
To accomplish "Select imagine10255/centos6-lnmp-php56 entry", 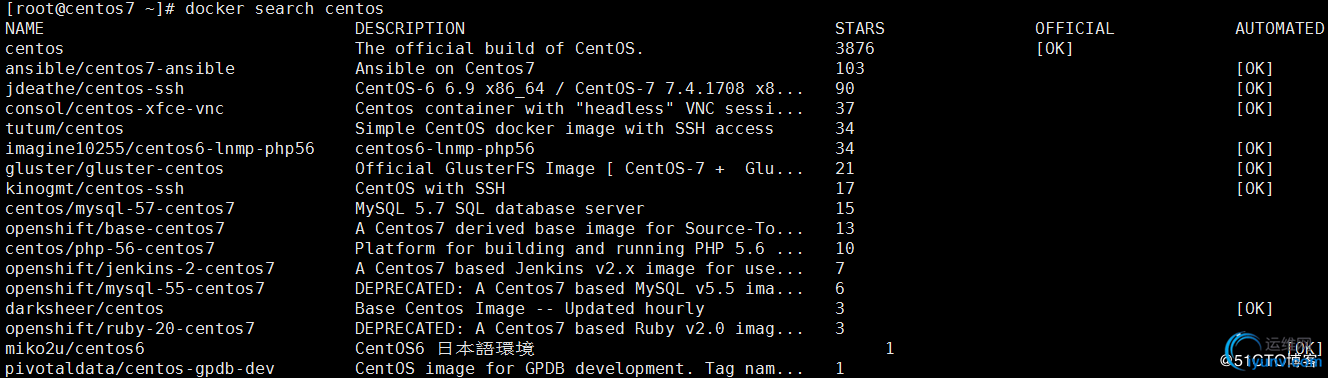I will [x=160, y=148].
